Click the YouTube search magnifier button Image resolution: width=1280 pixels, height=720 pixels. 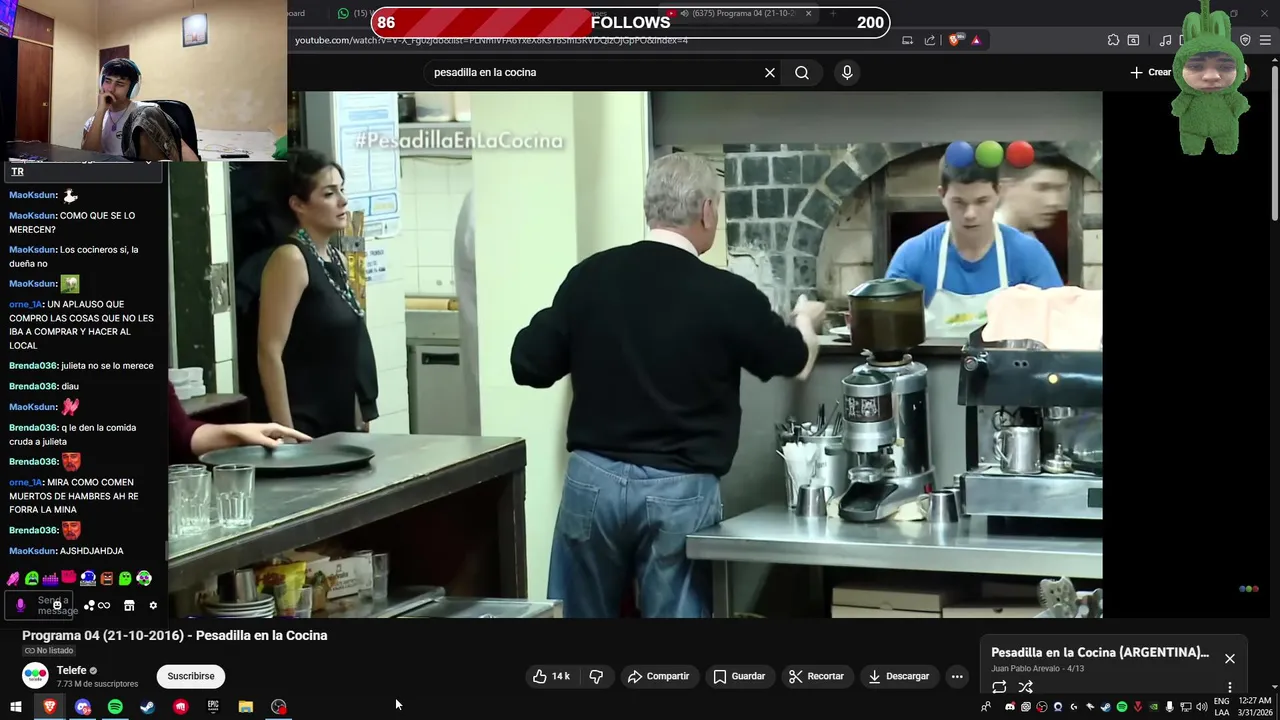coord(802,72)
